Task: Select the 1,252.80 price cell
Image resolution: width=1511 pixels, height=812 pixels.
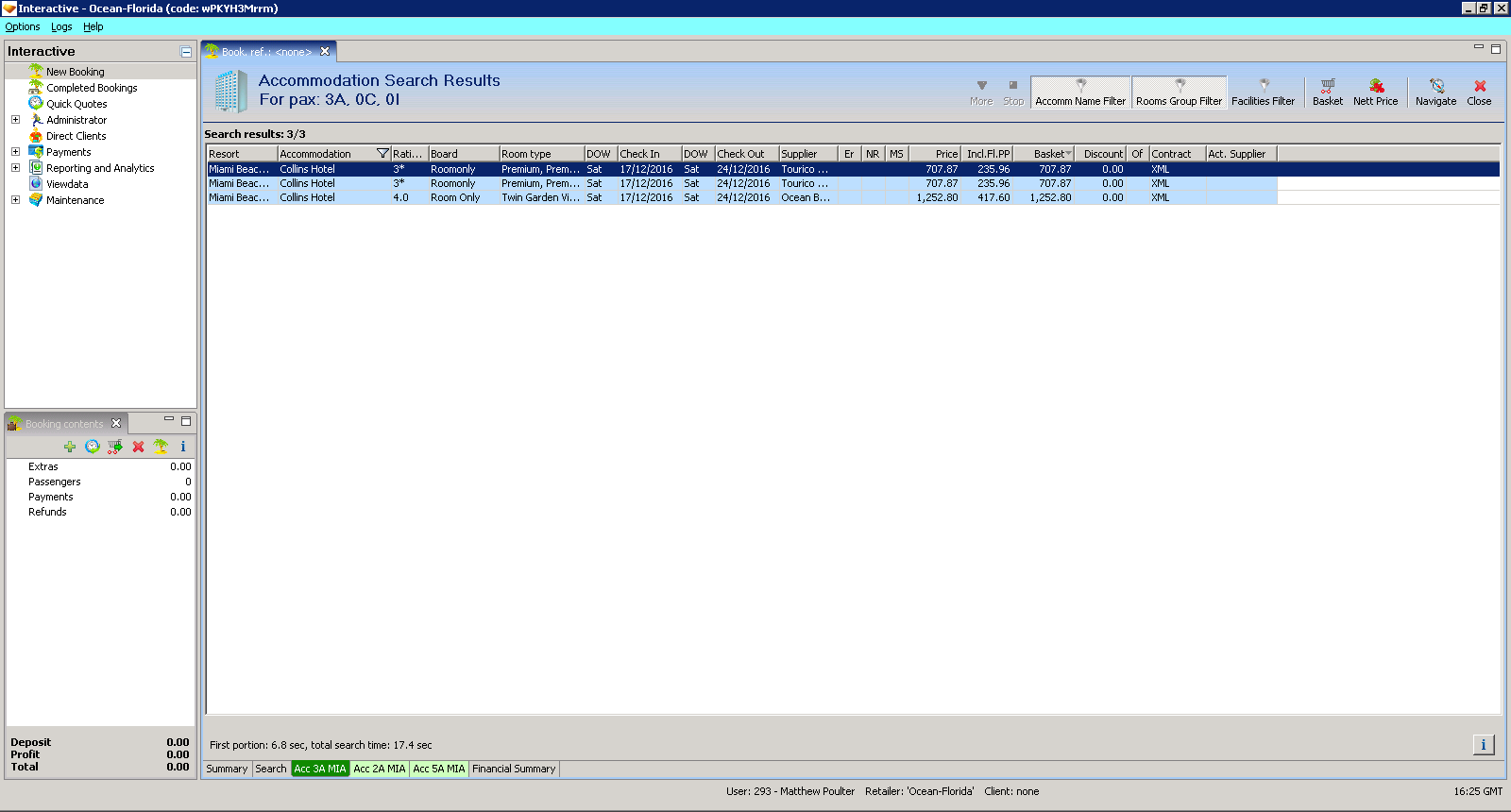Action: tap(937, 197)
